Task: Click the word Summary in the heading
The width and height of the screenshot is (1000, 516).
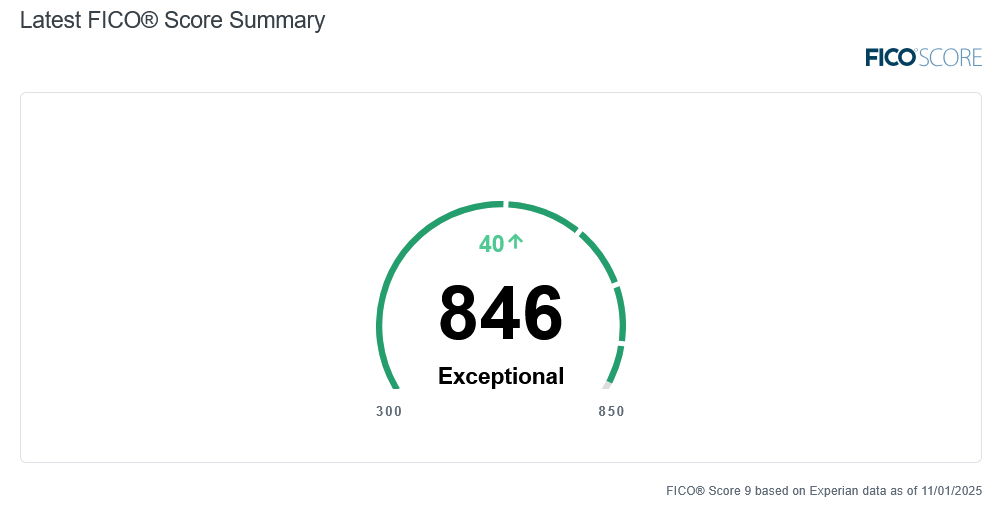Action: [x=282, y=20]
